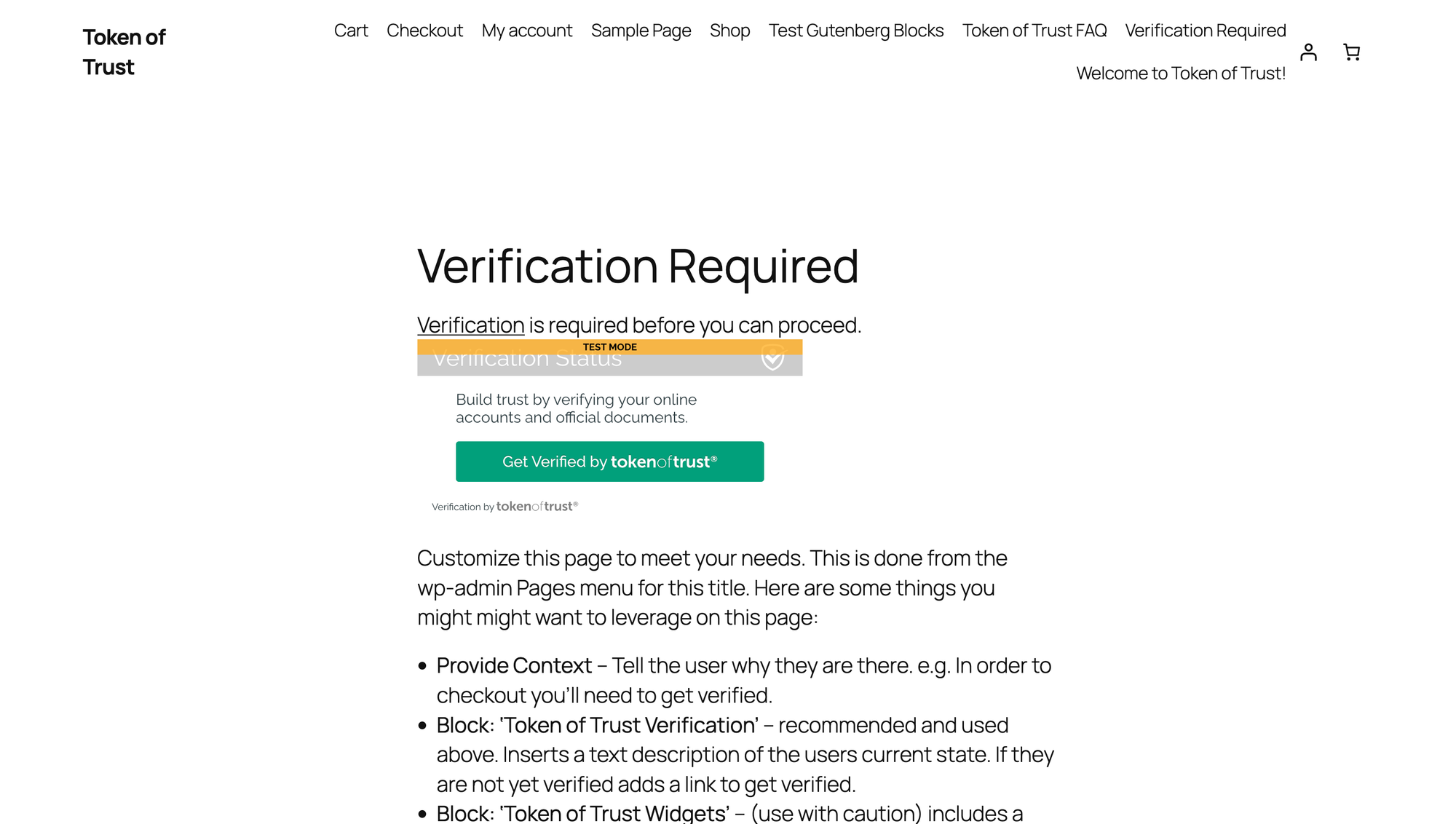Navigate to Sample Page

[x=641, y=31]
